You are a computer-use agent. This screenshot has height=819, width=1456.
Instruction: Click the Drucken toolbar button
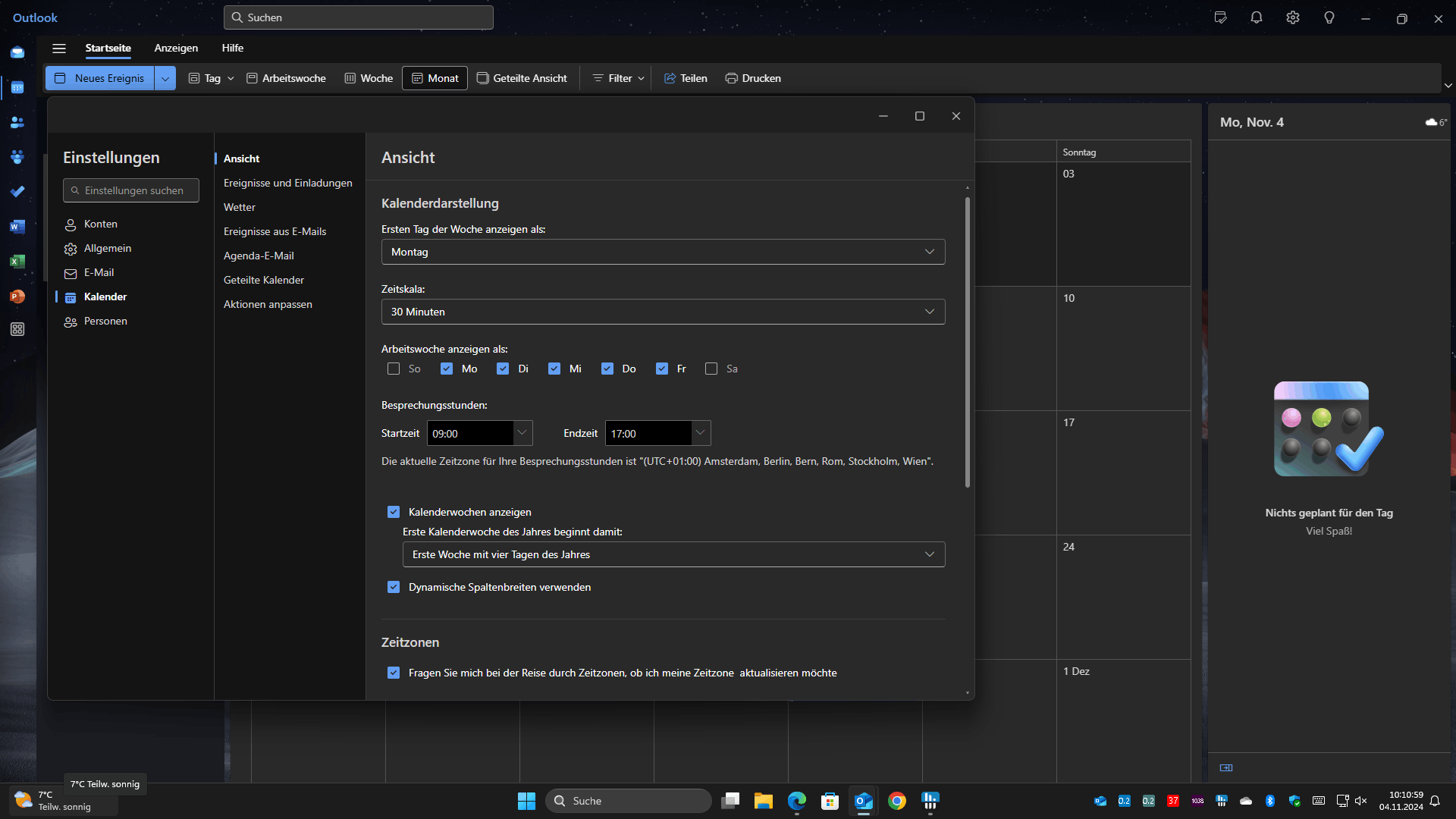[753, 79]
